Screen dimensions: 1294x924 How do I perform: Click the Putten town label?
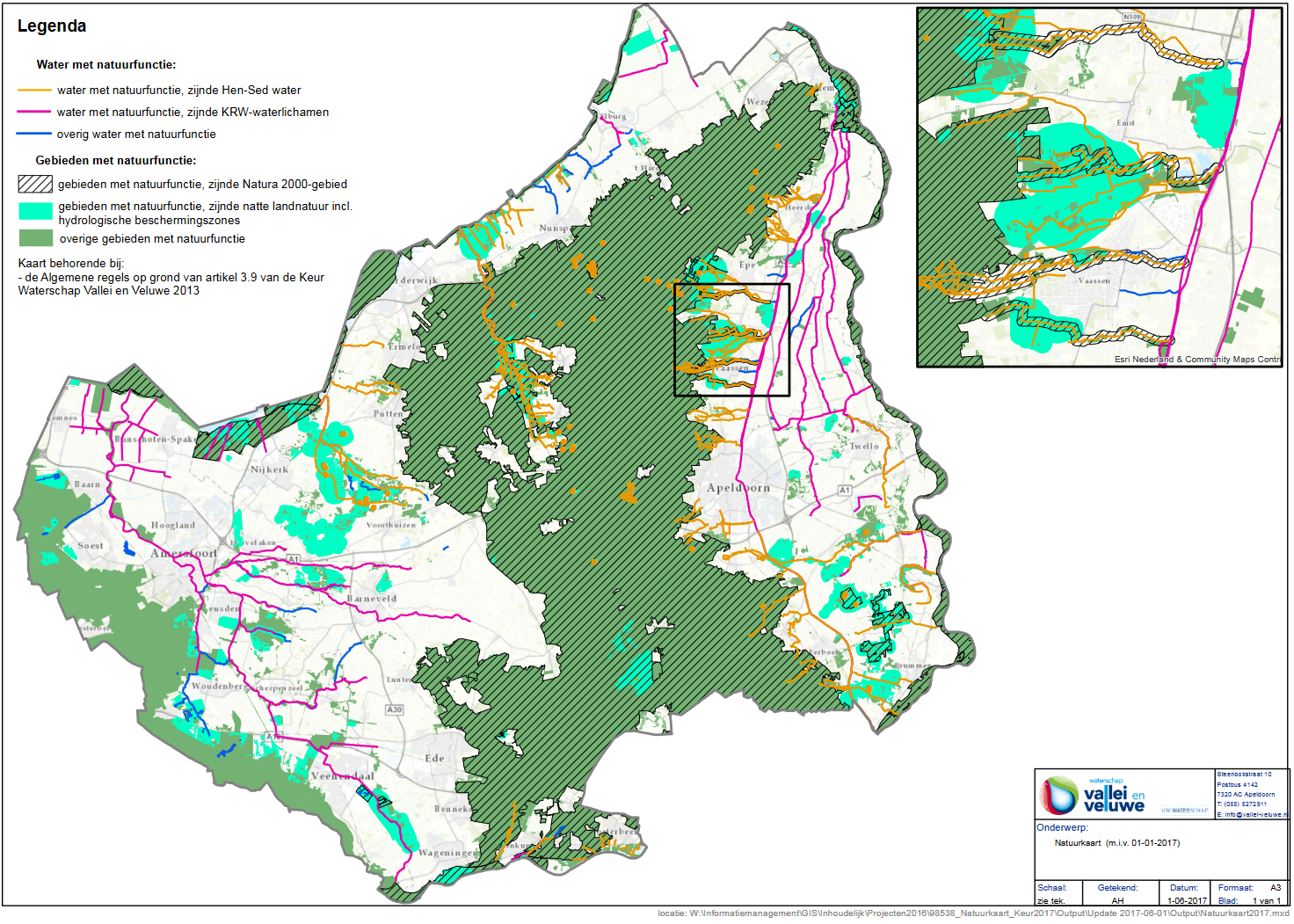(x=389, y=414)
